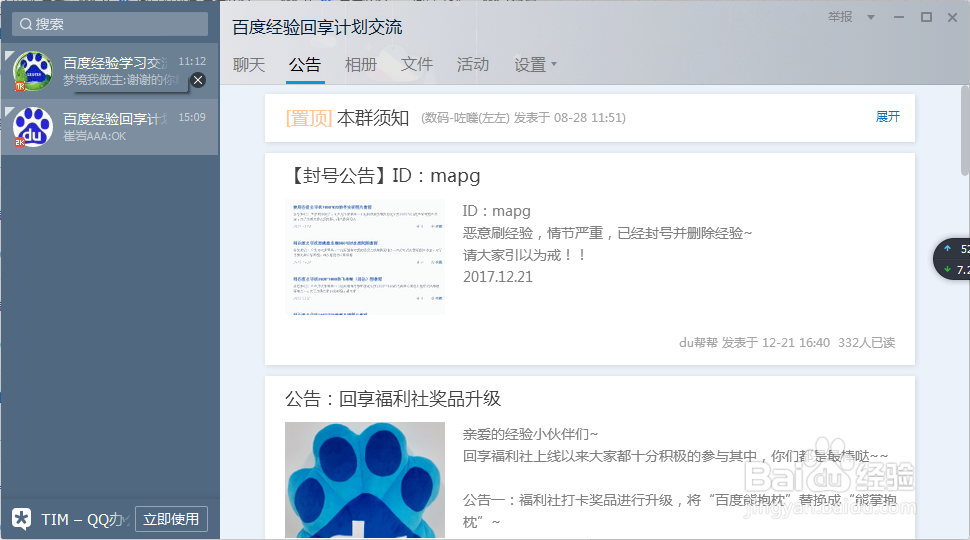The width and height of the screenshot is (970, 540).
Task: Open the pinned 本群须知 announcement title
Action: [373, 118]
